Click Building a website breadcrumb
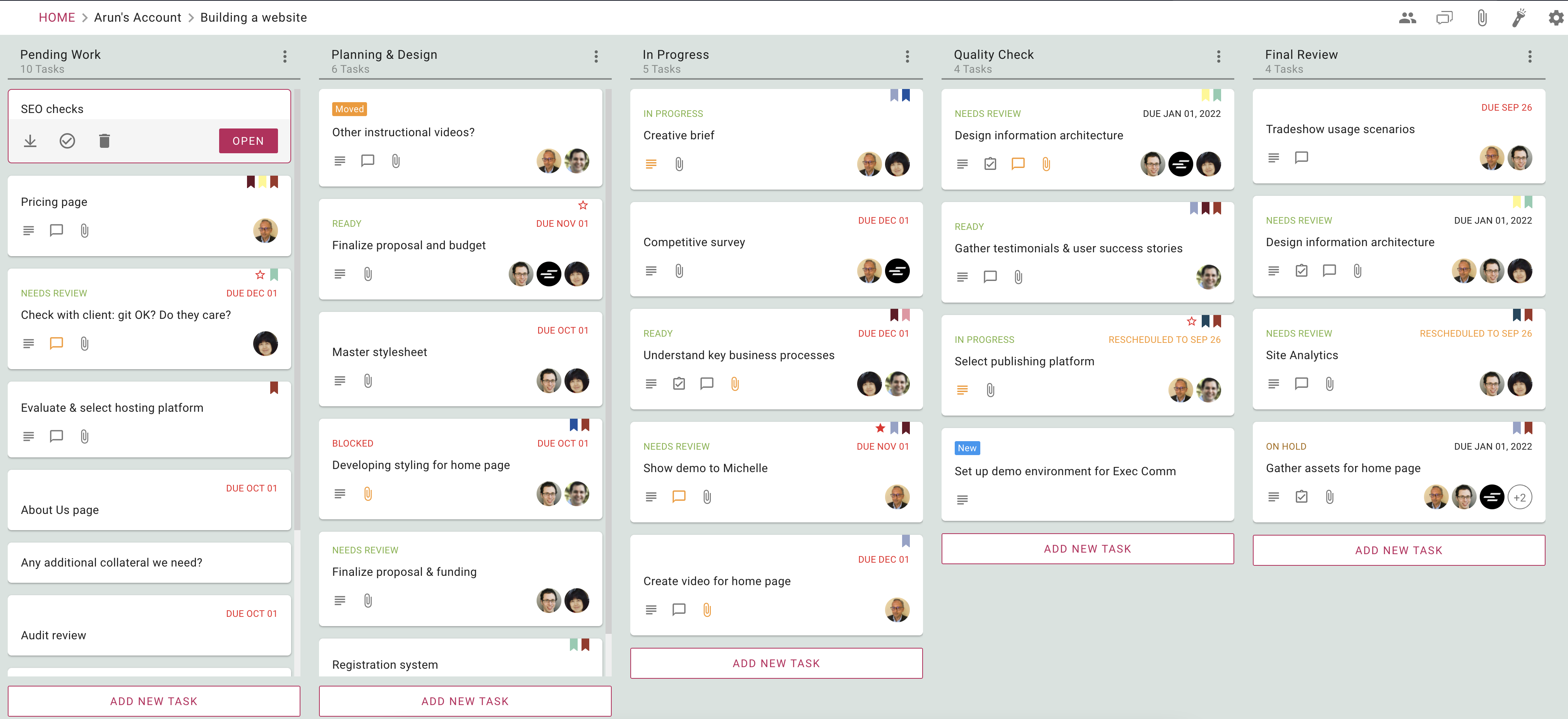This screenshot has width=1568, height=719. (254, 18)
